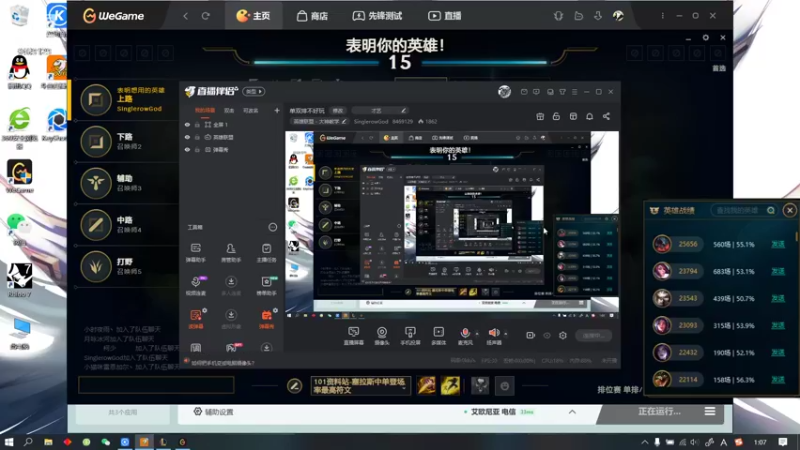Collapse the 工具箱 panel circle button
Viewport: 800px width, 450px height.
coord(272,227)
